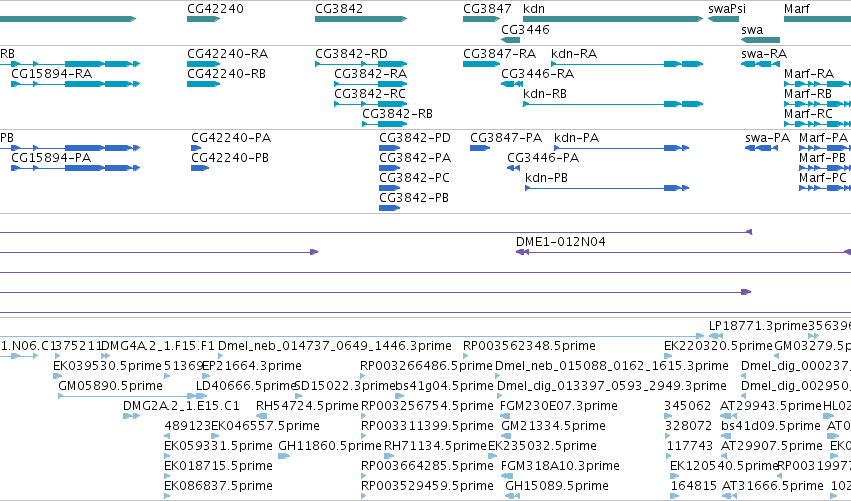Viewport: 851px width, 501px height.
Task: Select EST EP21664.3prime
Action: [x=252, y=366]
